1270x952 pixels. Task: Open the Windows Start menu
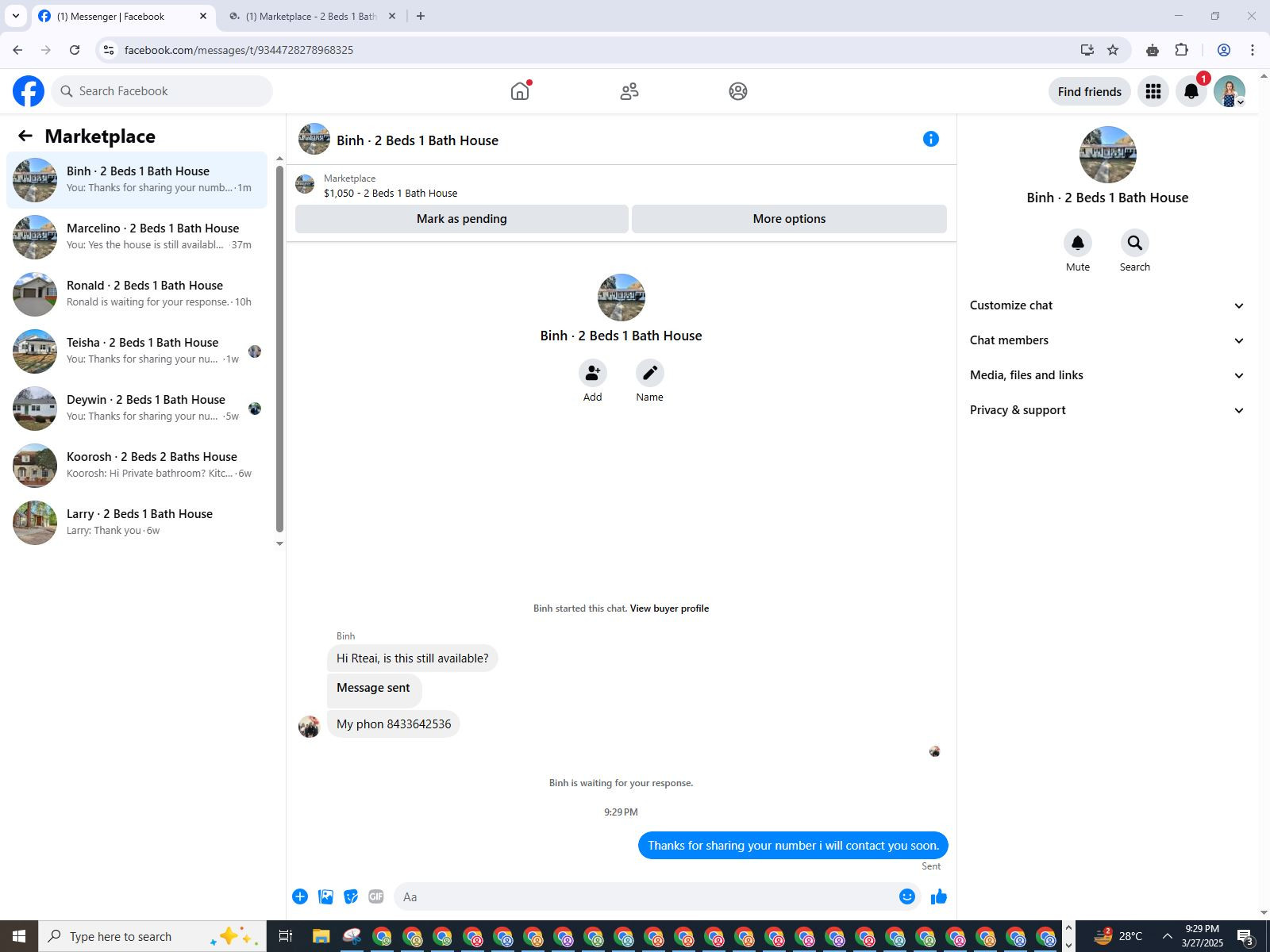click(x=19, y=936)
